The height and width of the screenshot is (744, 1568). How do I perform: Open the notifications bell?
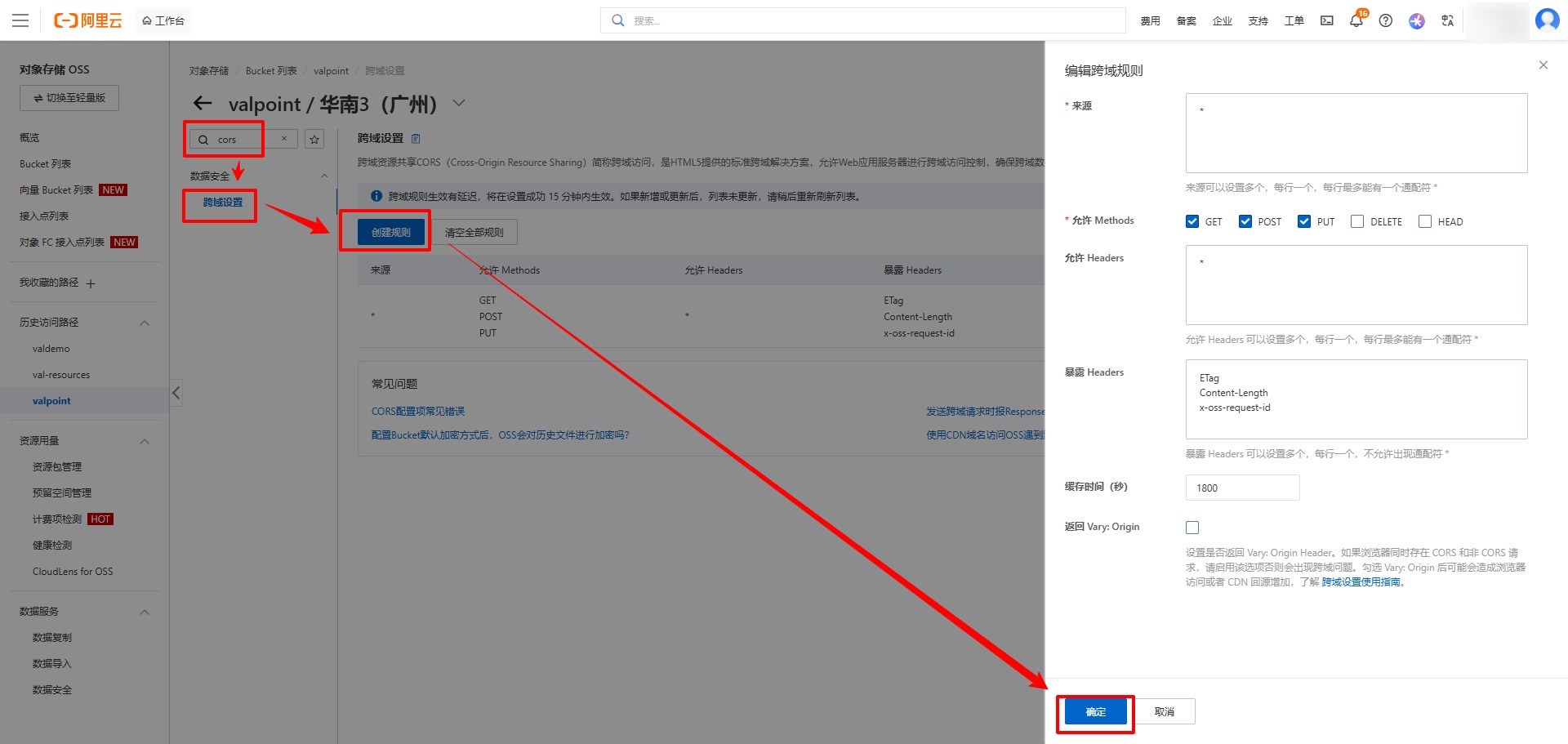tap(1356, 20)
